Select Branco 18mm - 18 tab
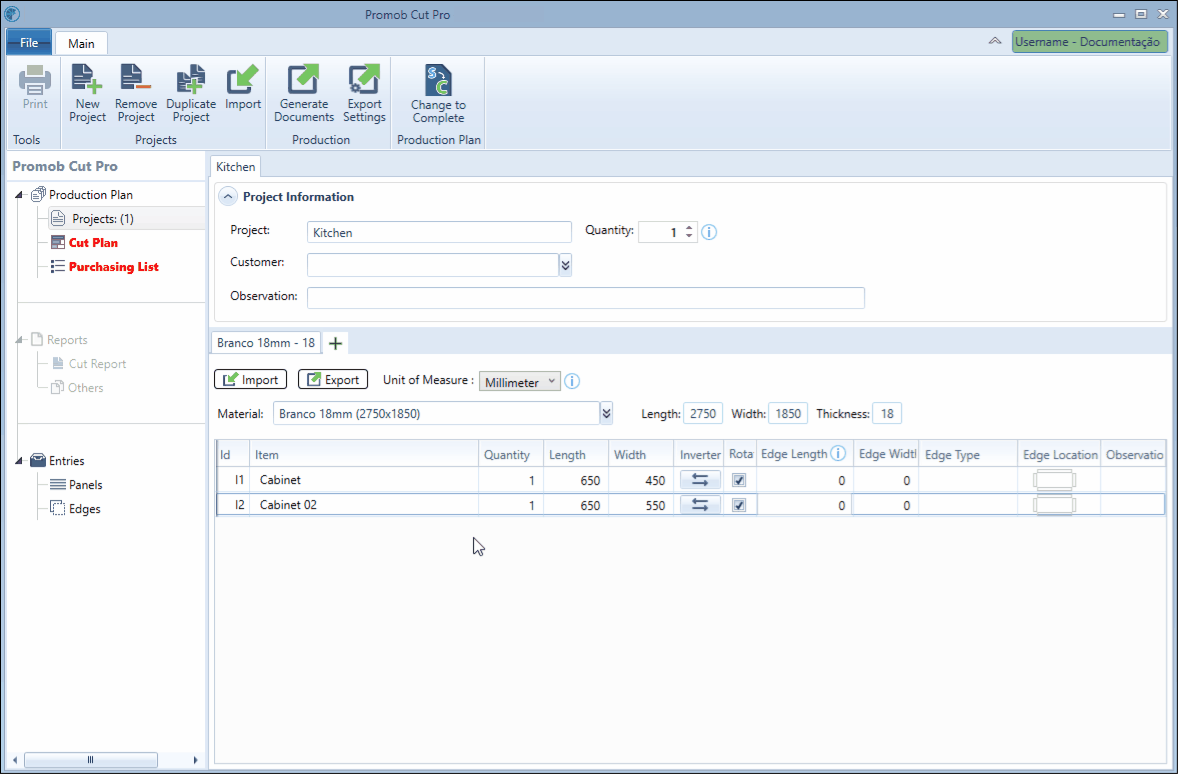 click(266, 343)
